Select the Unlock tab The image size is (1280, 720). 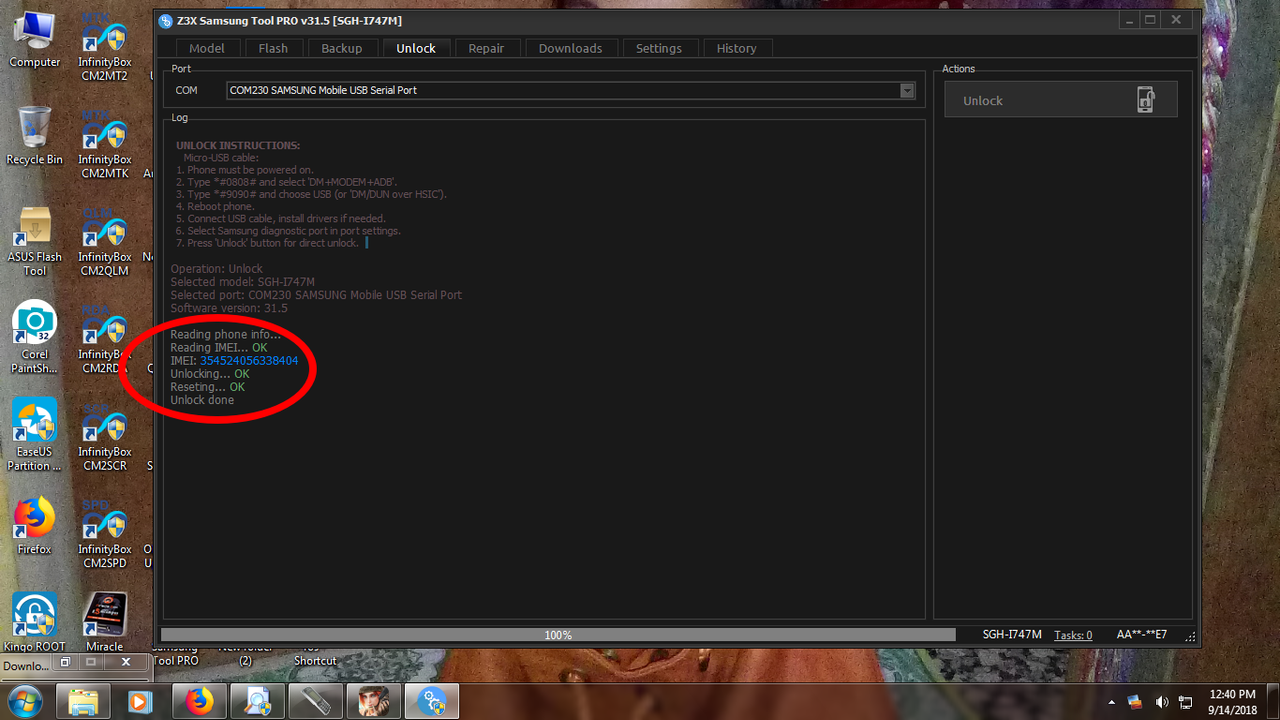[x=416, y=48]
